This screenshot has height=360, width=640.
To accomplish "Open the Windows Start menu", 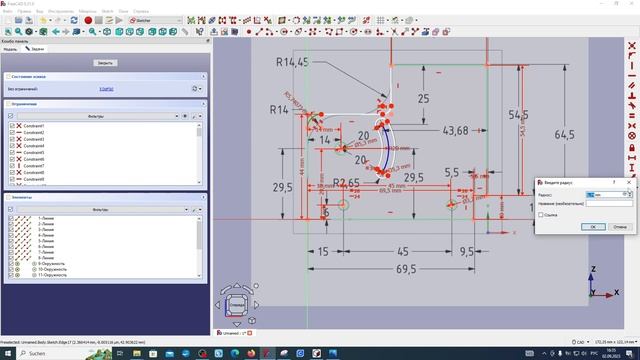I will 7,353.
